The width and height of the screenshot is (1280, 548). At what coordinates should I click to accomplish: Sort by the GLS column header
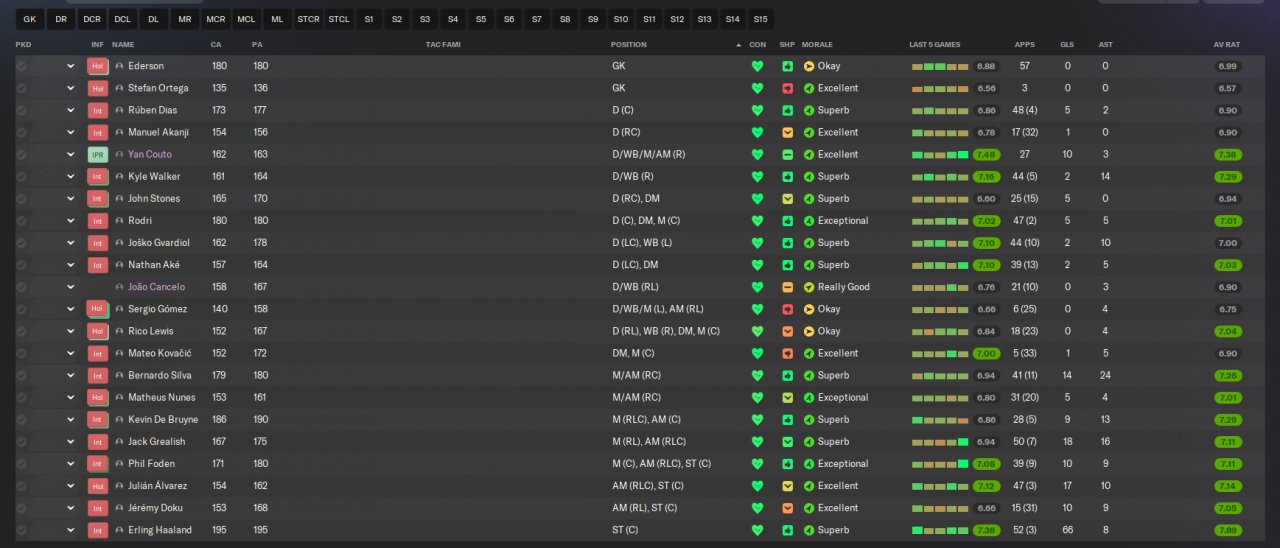coord(1067,45)
